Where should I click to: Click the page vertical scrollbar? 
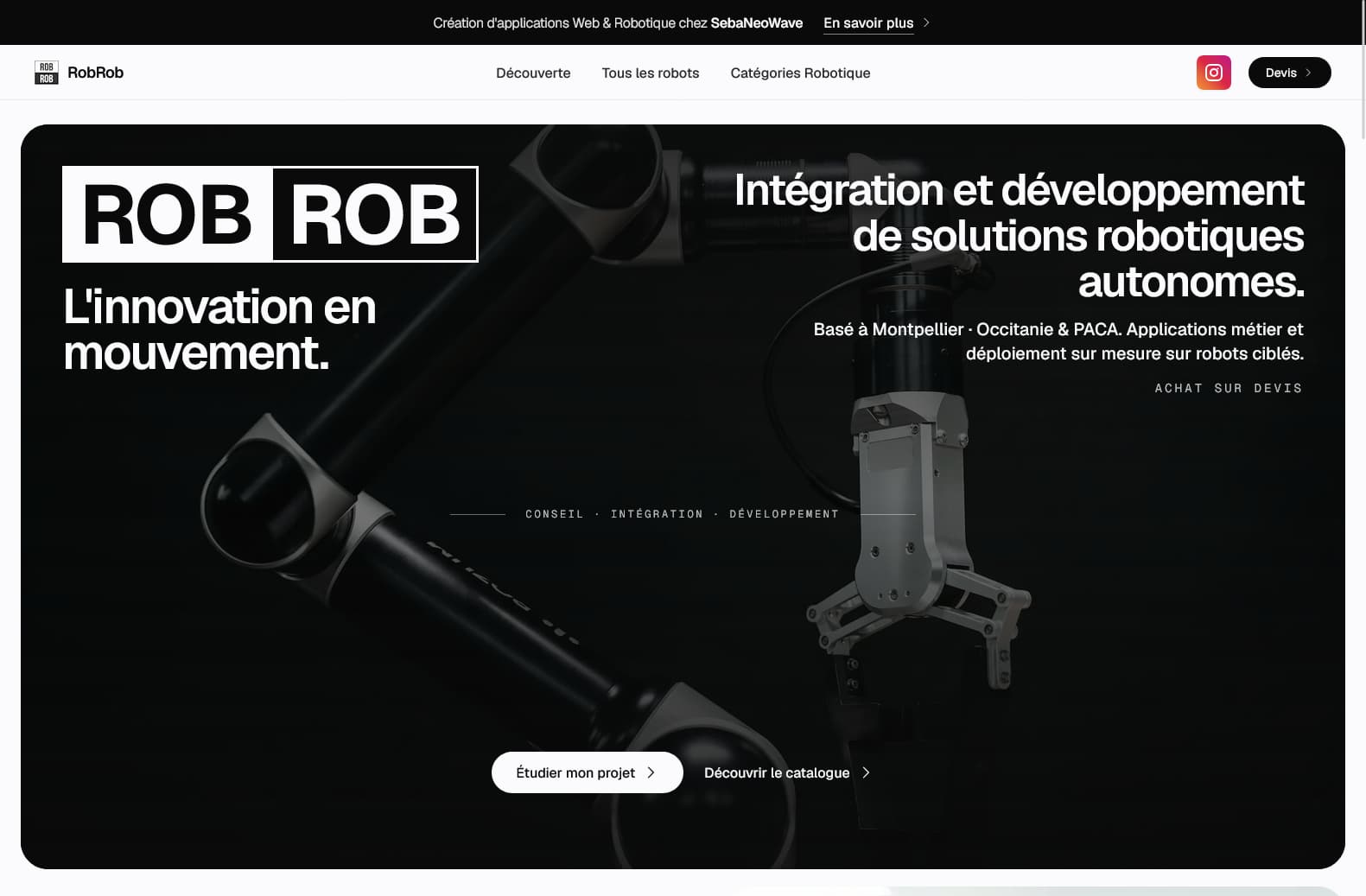[1363, 69]
